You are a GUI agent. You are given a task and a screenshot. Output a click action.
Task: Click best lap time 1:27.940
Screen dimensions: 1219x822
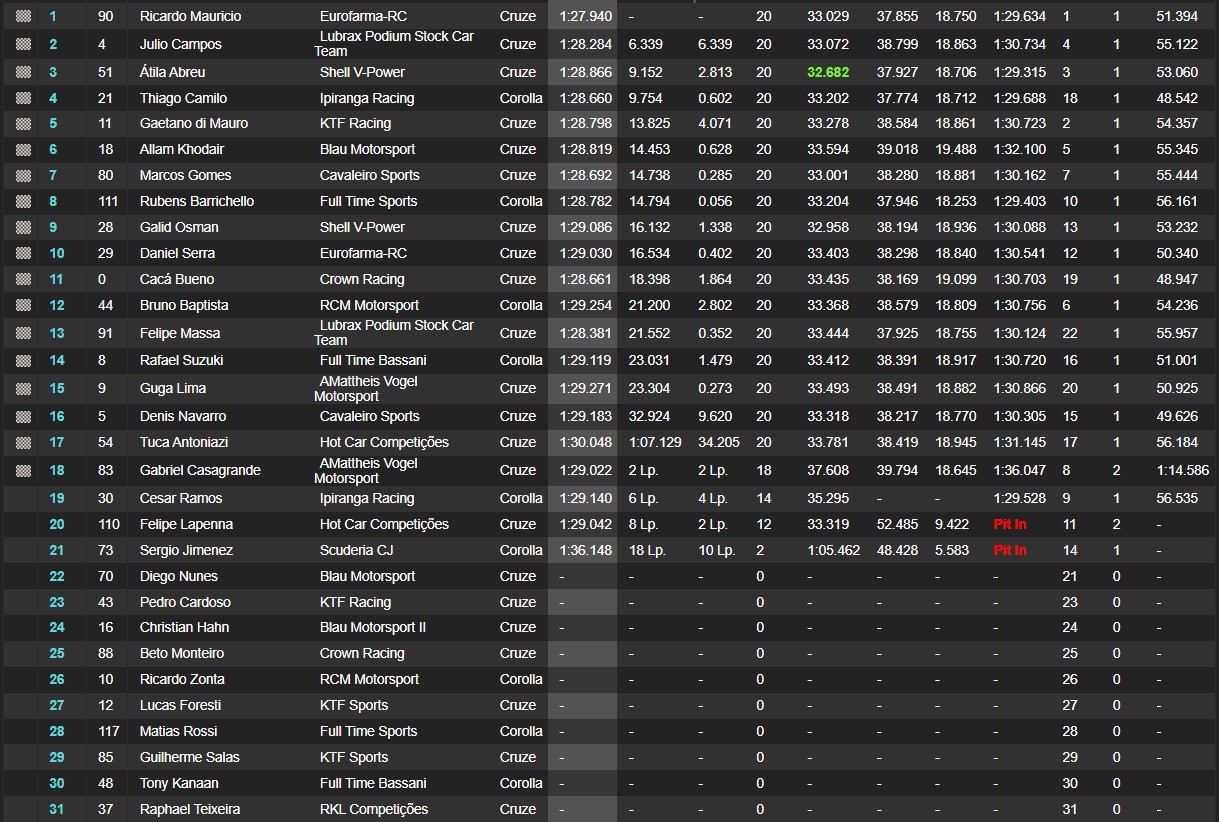tap(586, 17)
